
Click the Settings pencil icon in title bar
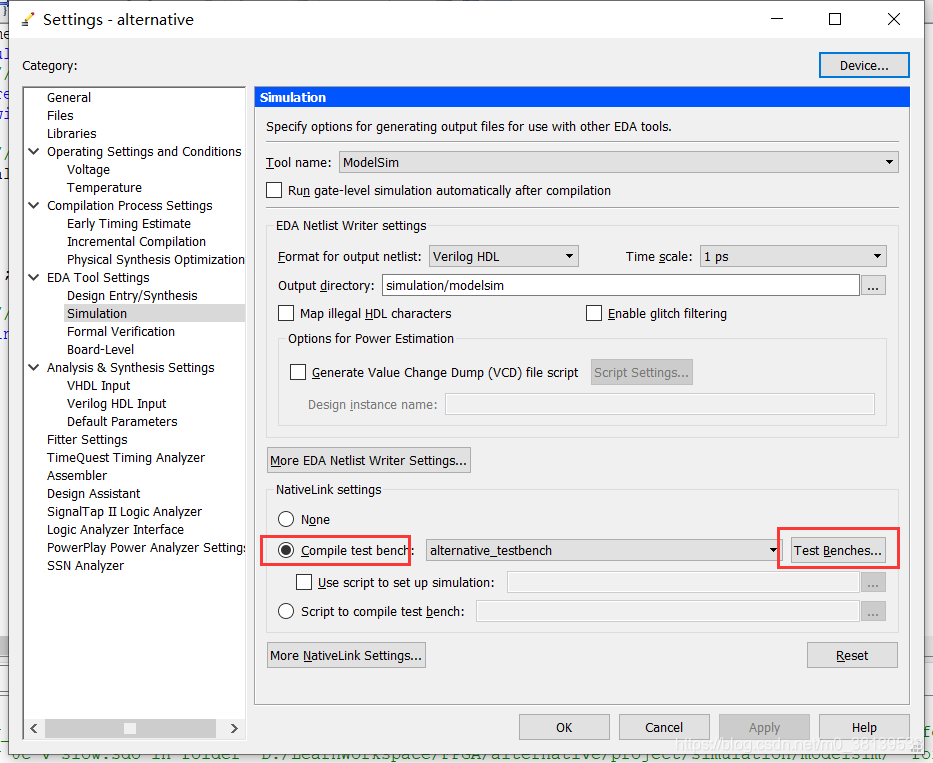tap(27, 20)
